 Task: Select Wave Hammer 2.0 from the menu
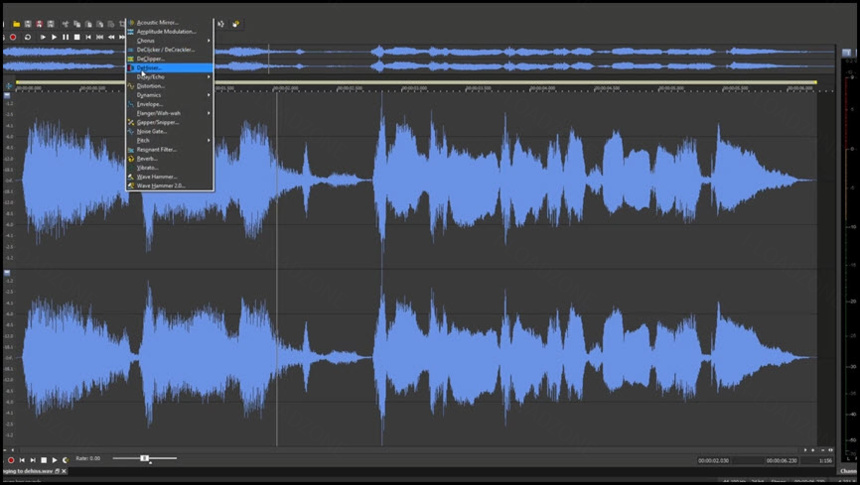point(170,186)
